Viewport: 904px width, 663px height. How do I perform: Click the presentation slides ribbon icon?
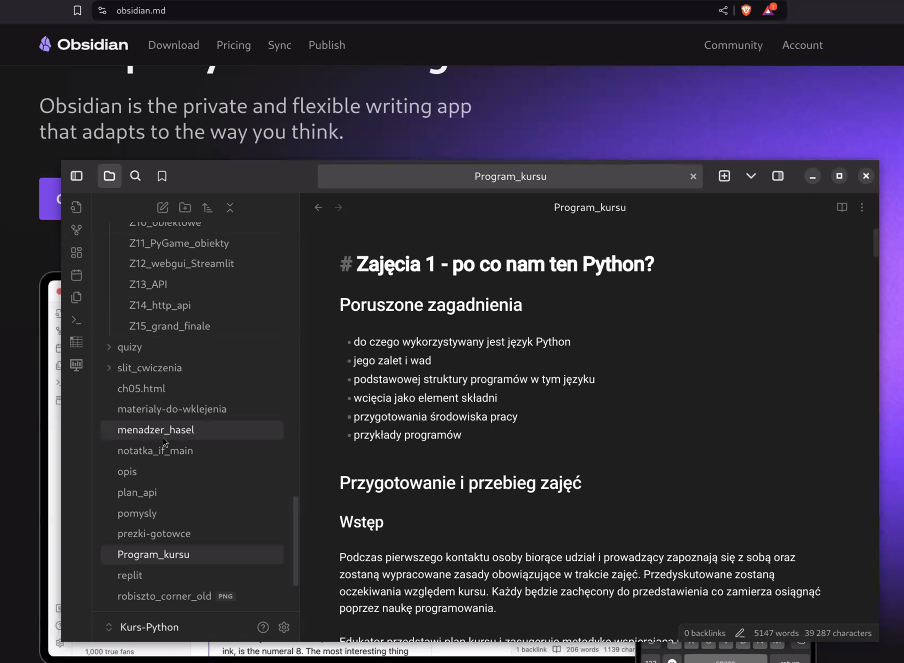tap(76, 364)
